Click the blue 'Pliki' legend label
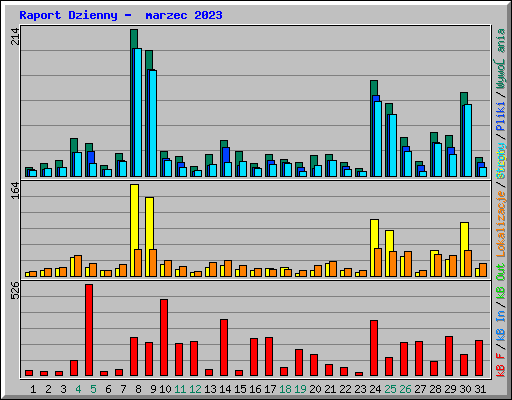512x400 pixels. 501,117
